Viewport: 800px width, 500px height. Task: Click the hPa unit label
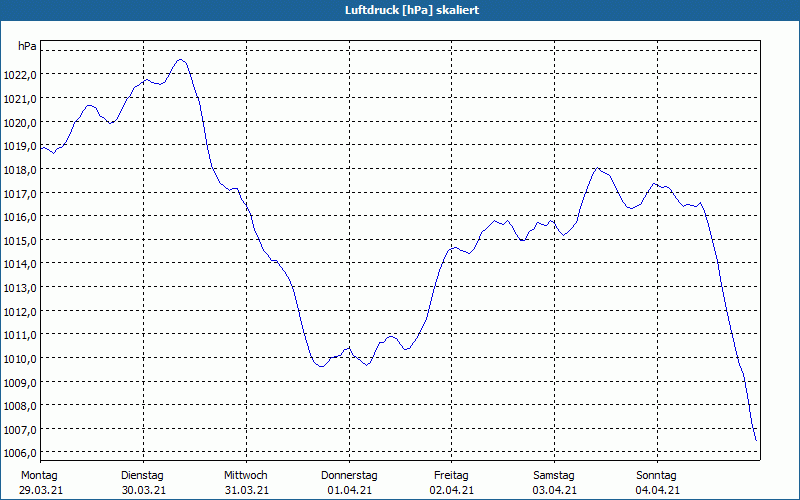tap(27, 46)
